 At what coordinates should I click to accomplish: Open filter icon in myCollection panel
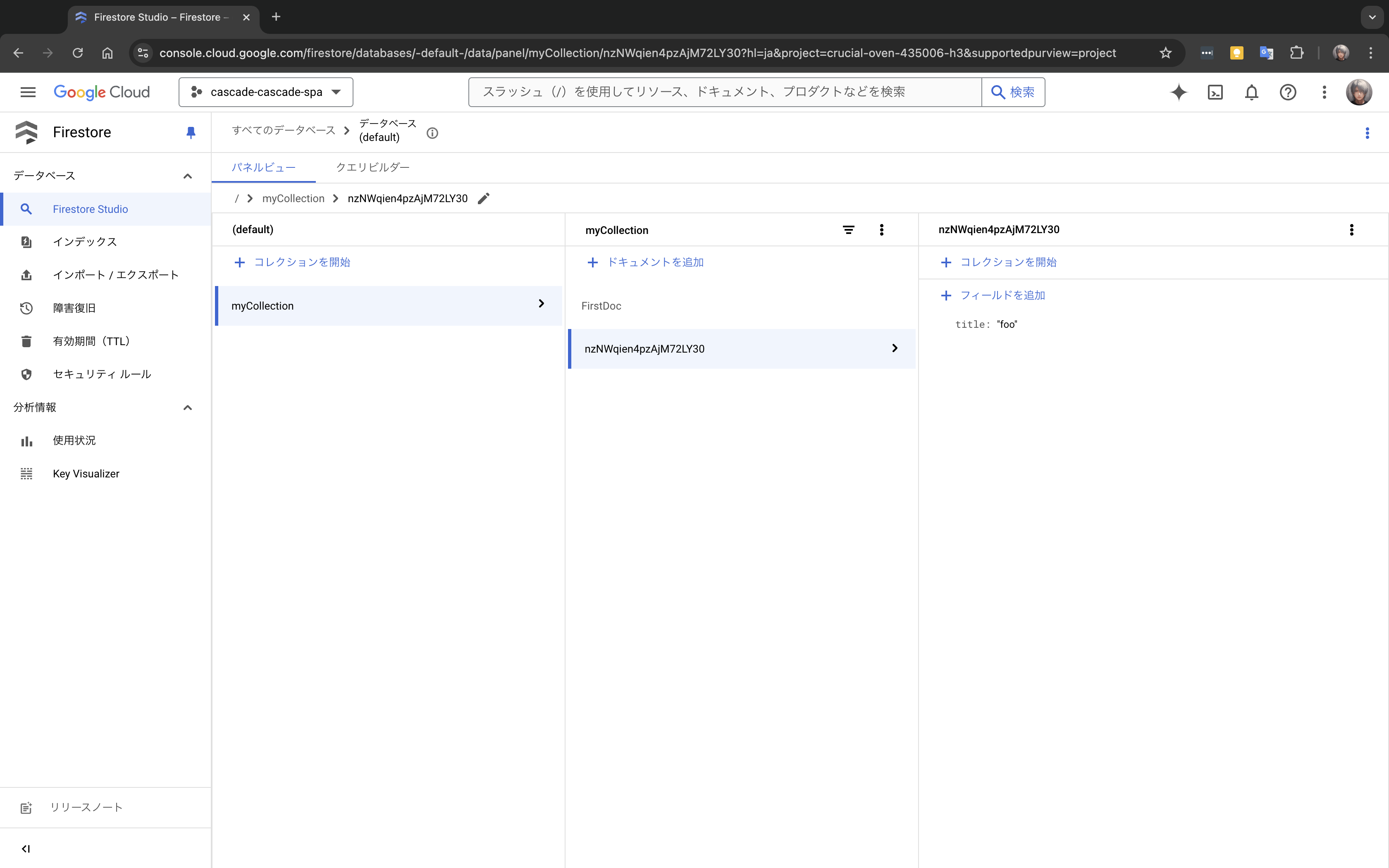coord(848,230)
